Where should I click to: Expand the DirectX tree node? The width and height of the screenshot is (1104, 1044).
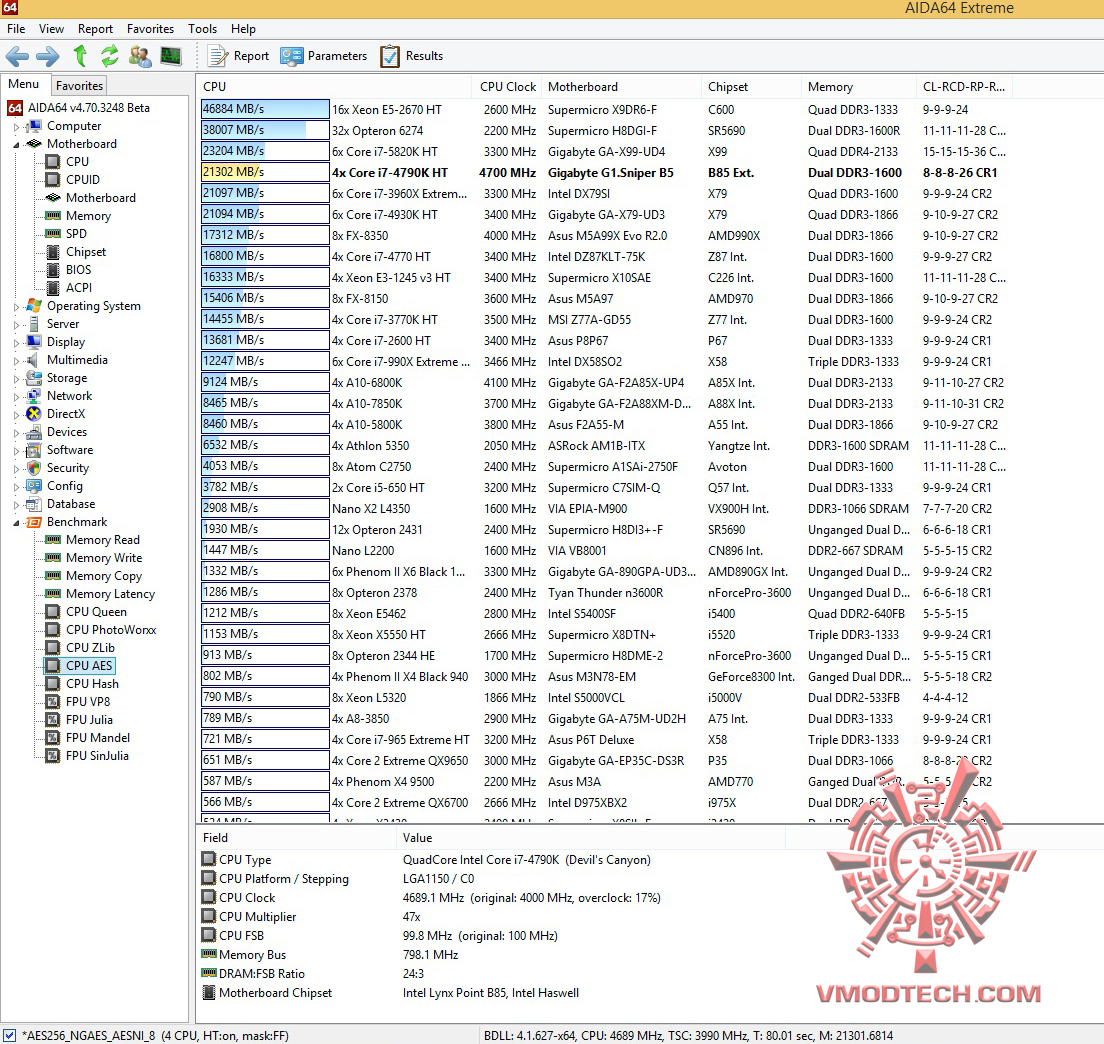pos(16,415)
